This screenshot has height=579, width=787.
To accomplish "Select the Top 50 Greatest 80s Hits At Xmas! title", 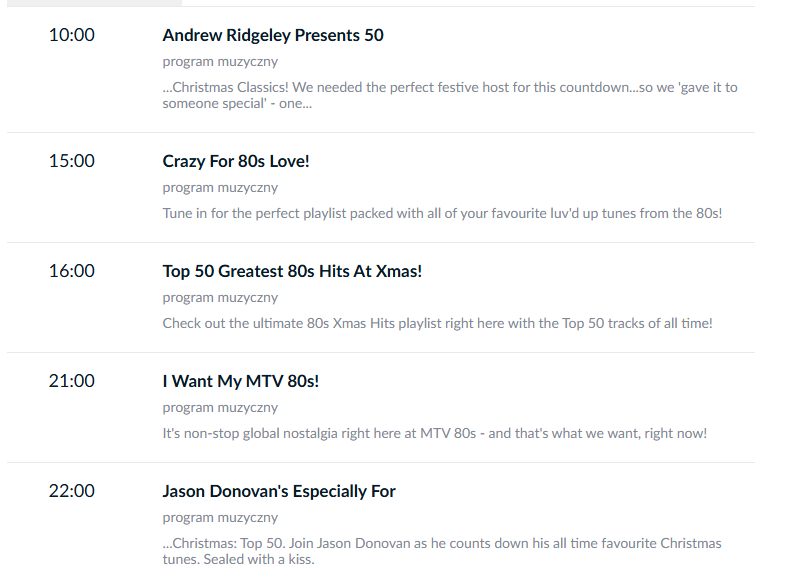I will 292,271.
